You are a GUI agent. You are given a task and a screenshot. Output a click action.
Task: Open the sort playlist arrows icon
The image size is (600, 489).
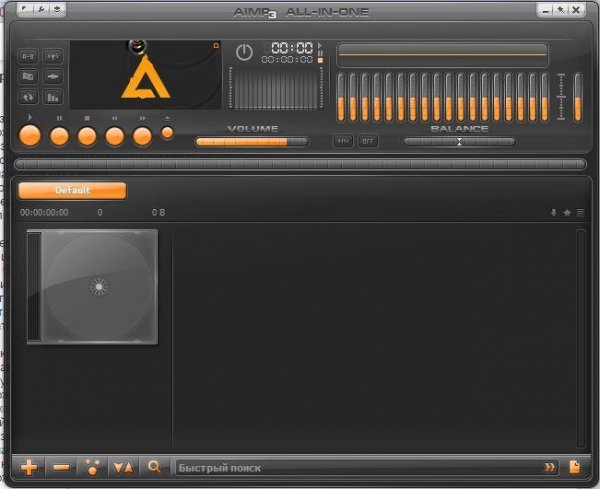point(123,467)
